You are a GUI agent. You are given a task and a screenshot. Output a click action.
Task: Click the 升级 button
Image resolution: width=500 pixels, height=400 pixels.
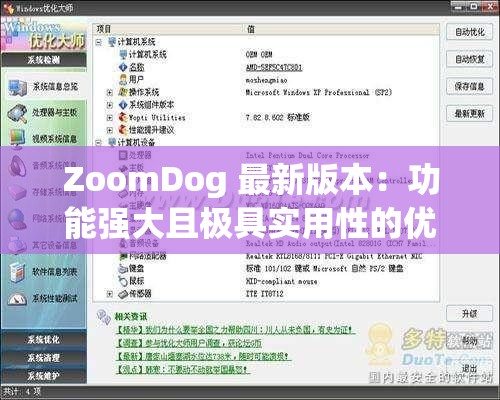[470, 313]
